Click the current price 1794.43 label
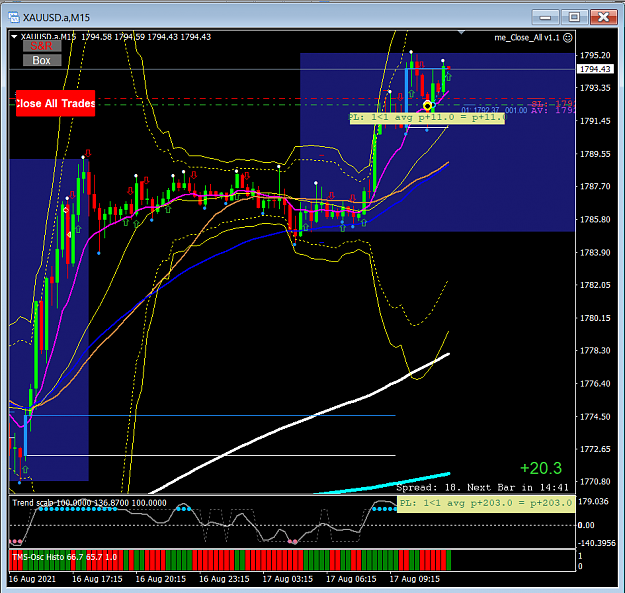Viewport: 625px width, 593px height. tap(595, 69)
